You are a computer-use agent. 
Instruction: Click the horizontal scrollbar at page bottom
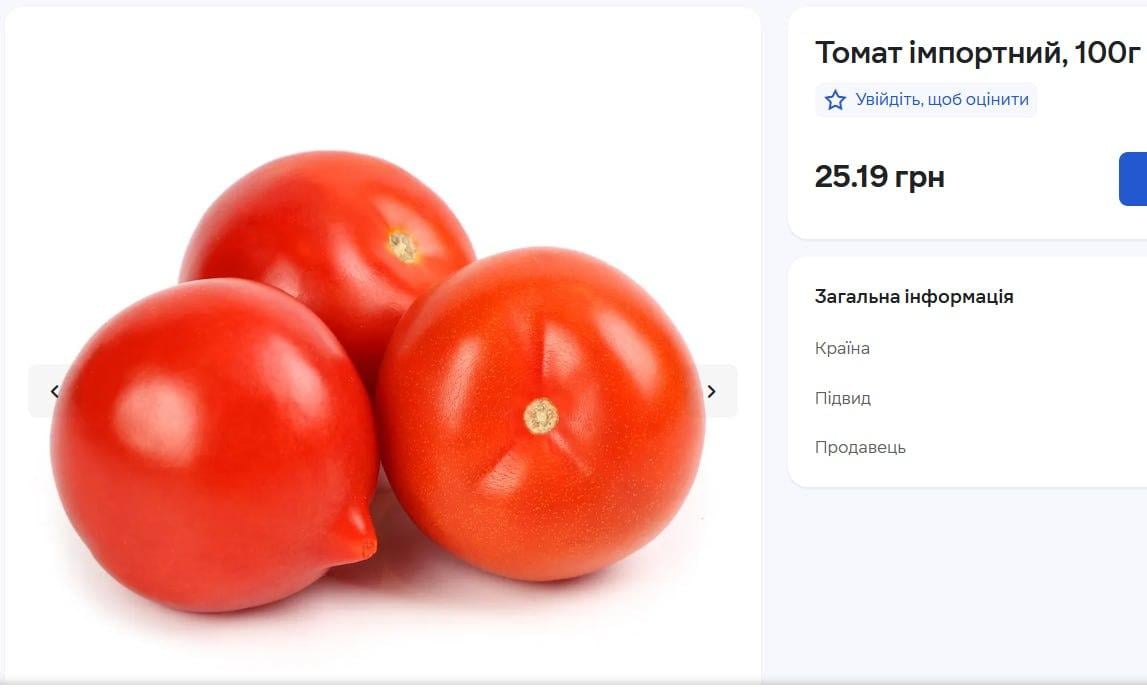pyautogui.click(x=574, y=684)
